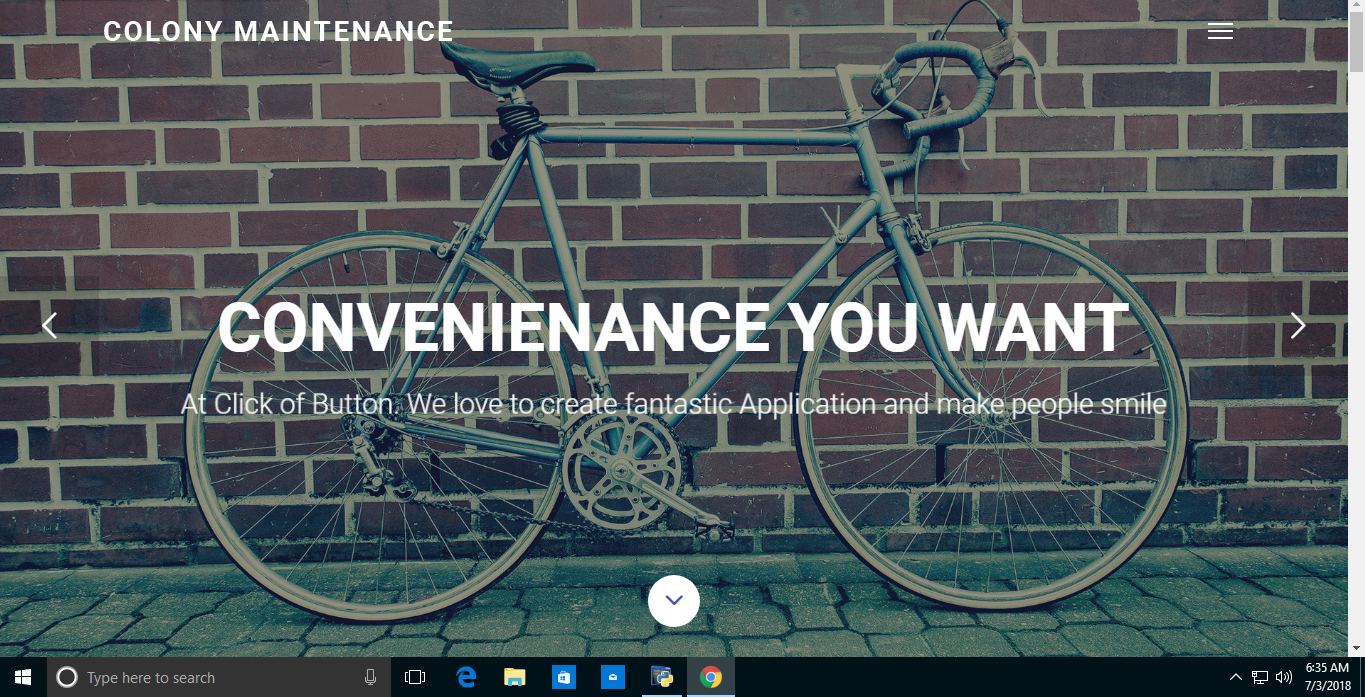Open File Explorer from the taskbar
The image size is (1365, 697).
pos(514,677)
